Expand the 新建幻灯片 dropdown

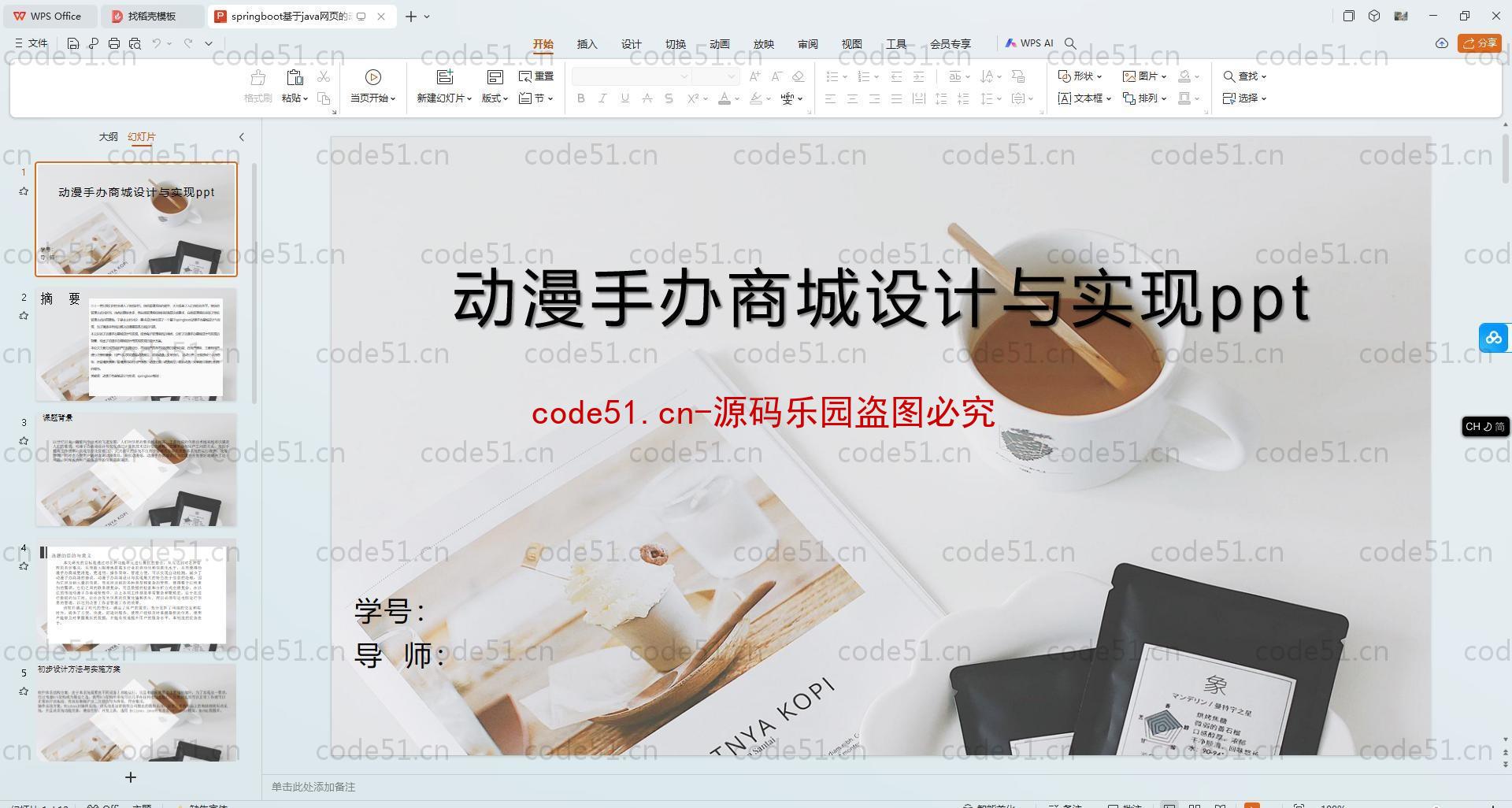pos(444,98)
